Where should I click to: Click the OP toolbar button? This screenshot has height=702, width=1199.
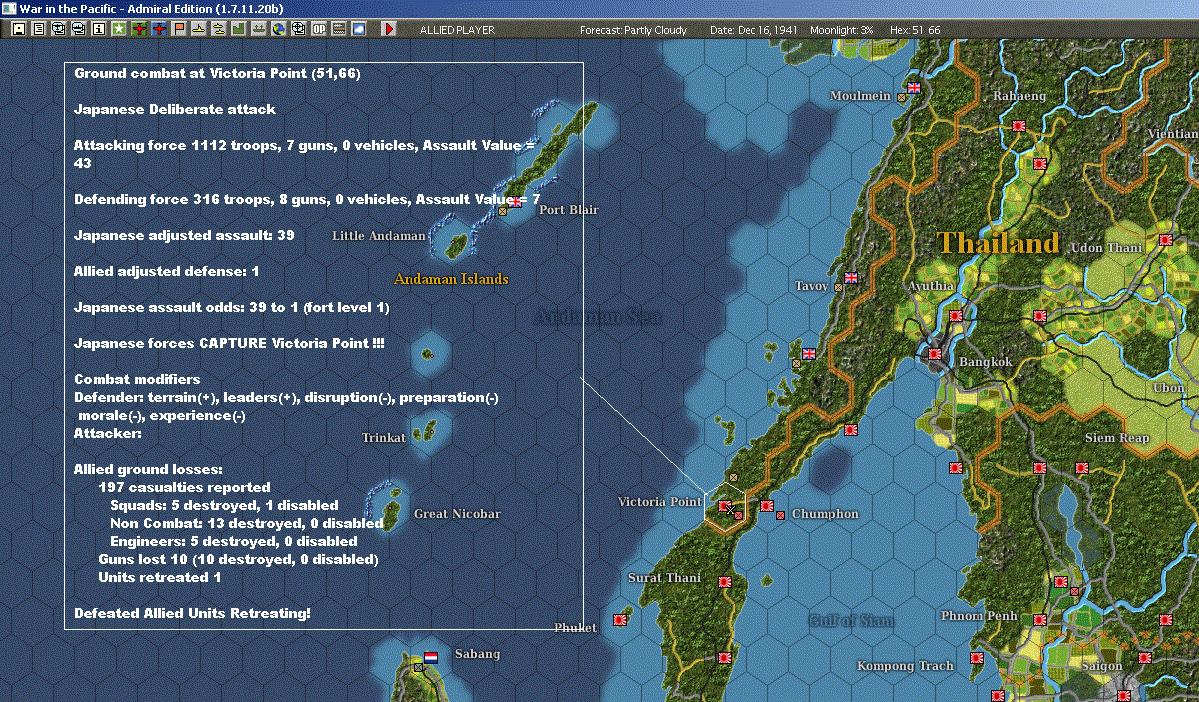pyautogui.click(x=318, y=29)
